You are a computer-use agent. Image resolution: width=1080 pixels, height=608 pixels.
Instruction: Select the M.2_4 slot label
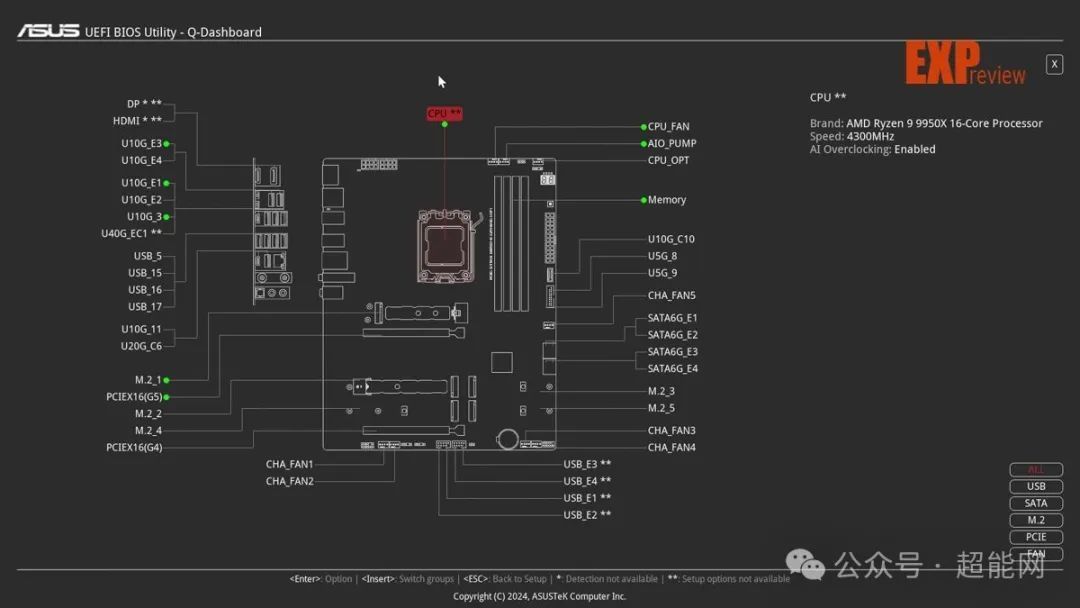coord(148,430)
